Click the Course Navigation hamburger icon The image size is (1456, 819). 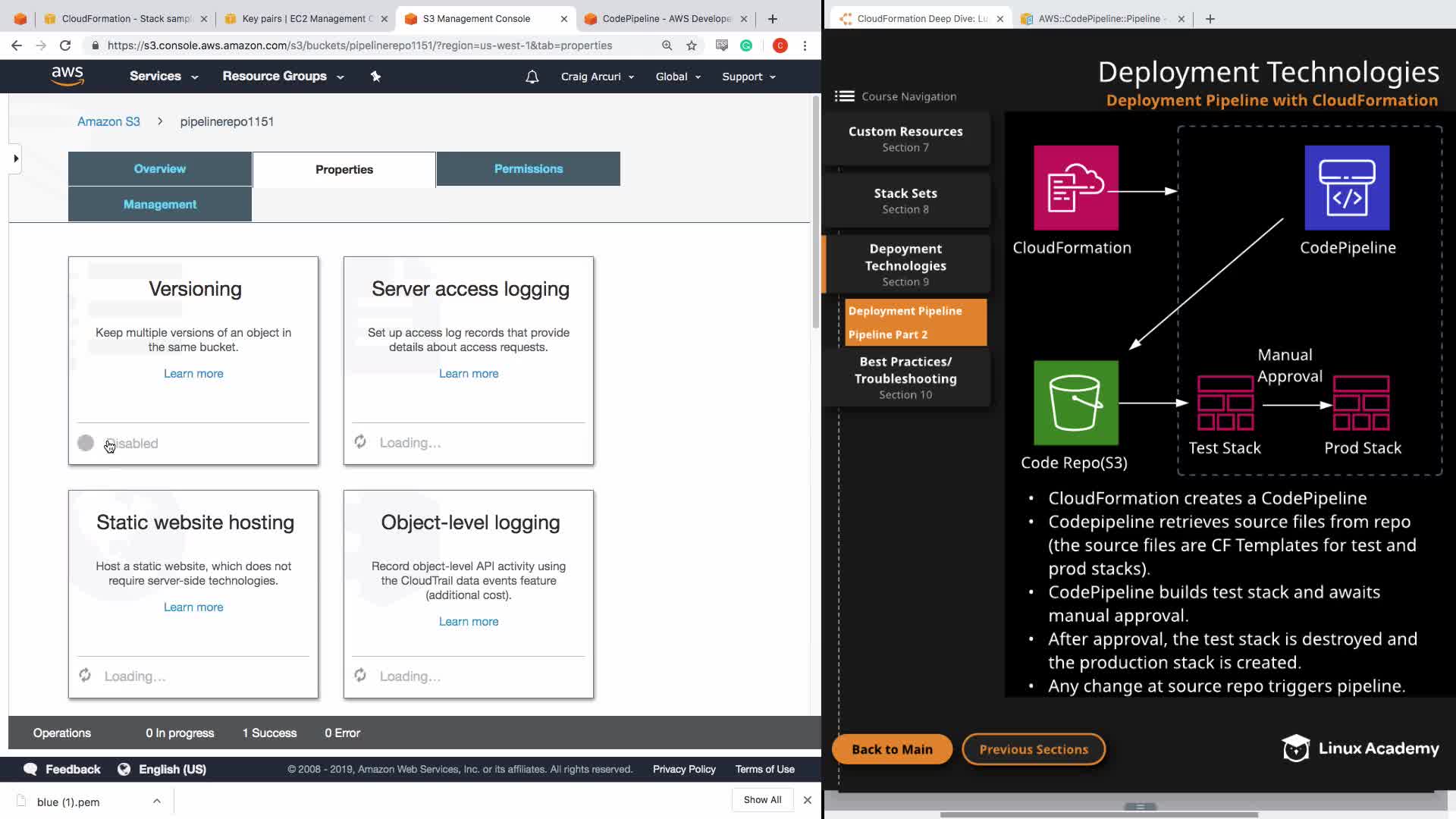(844, 96)
